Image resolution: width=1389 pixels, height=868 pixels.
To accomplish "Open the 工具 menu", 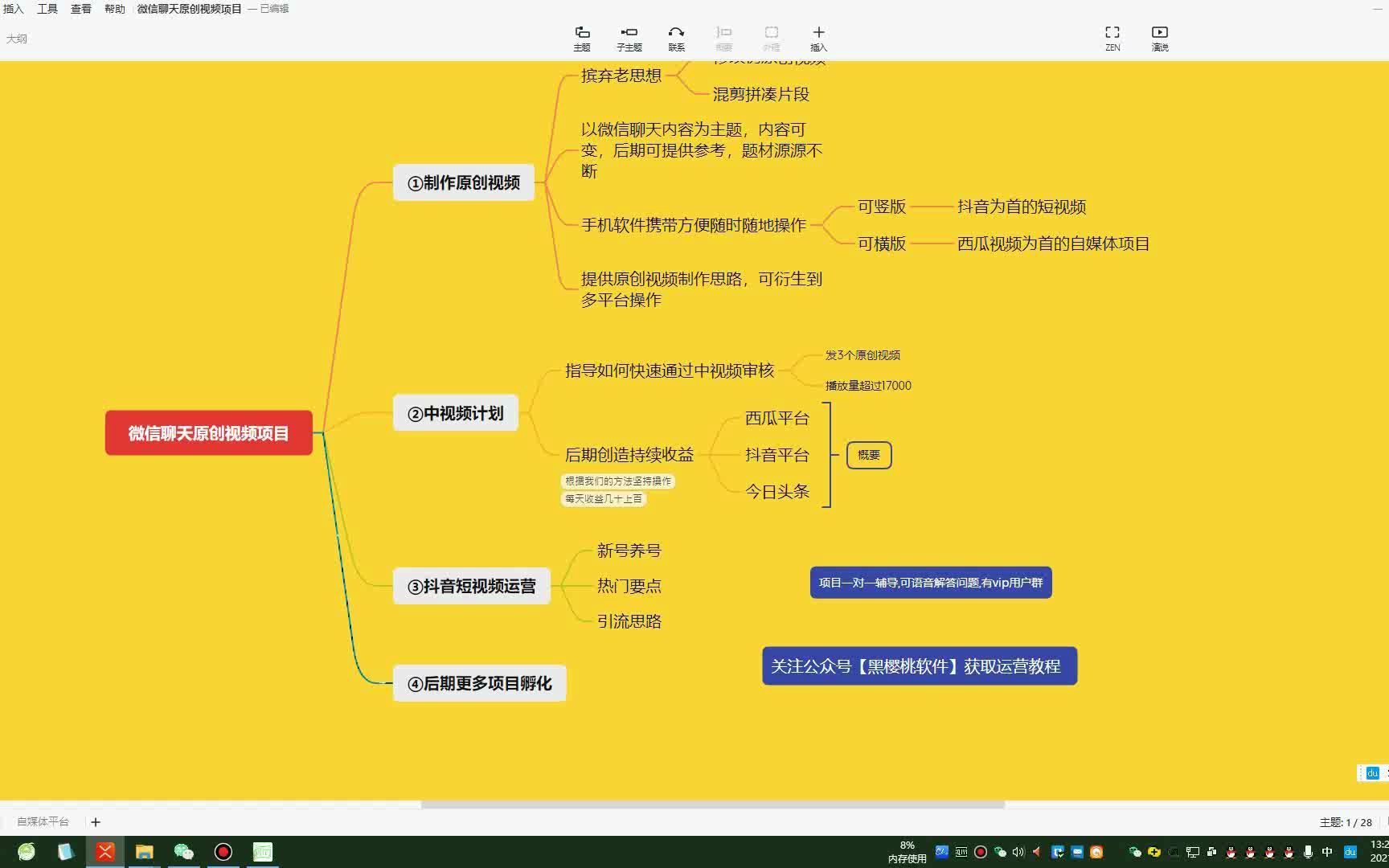I will [47, 9].
